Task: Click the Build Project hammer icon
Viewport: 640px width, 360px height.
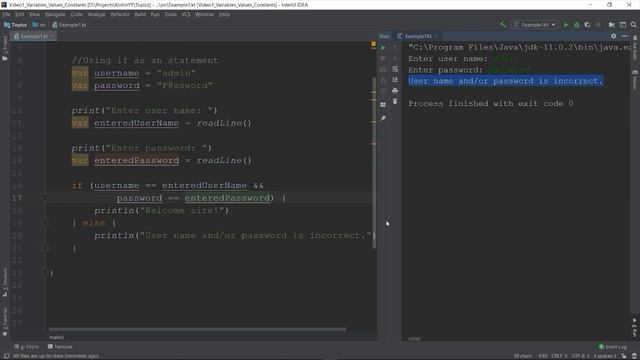Action: click(x=502, y=25)
